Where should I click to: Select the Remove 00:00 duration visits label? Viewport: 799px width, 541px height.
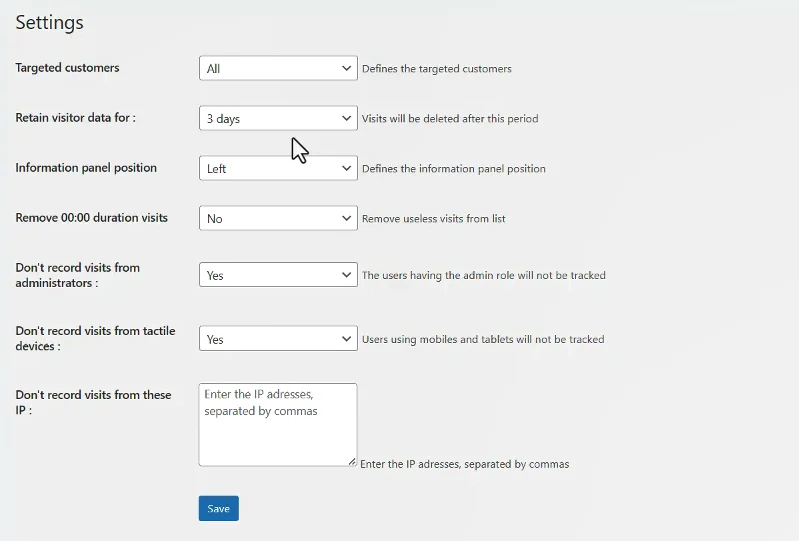92,218
